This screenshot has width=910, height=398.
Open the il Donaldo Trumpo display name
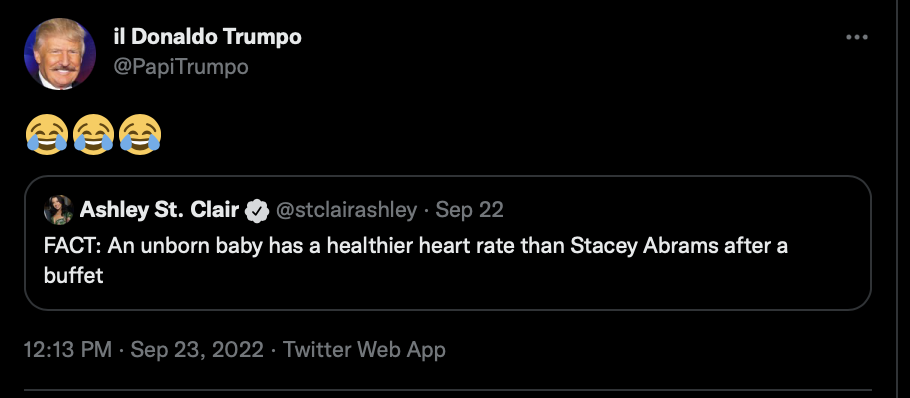(208, 37)
